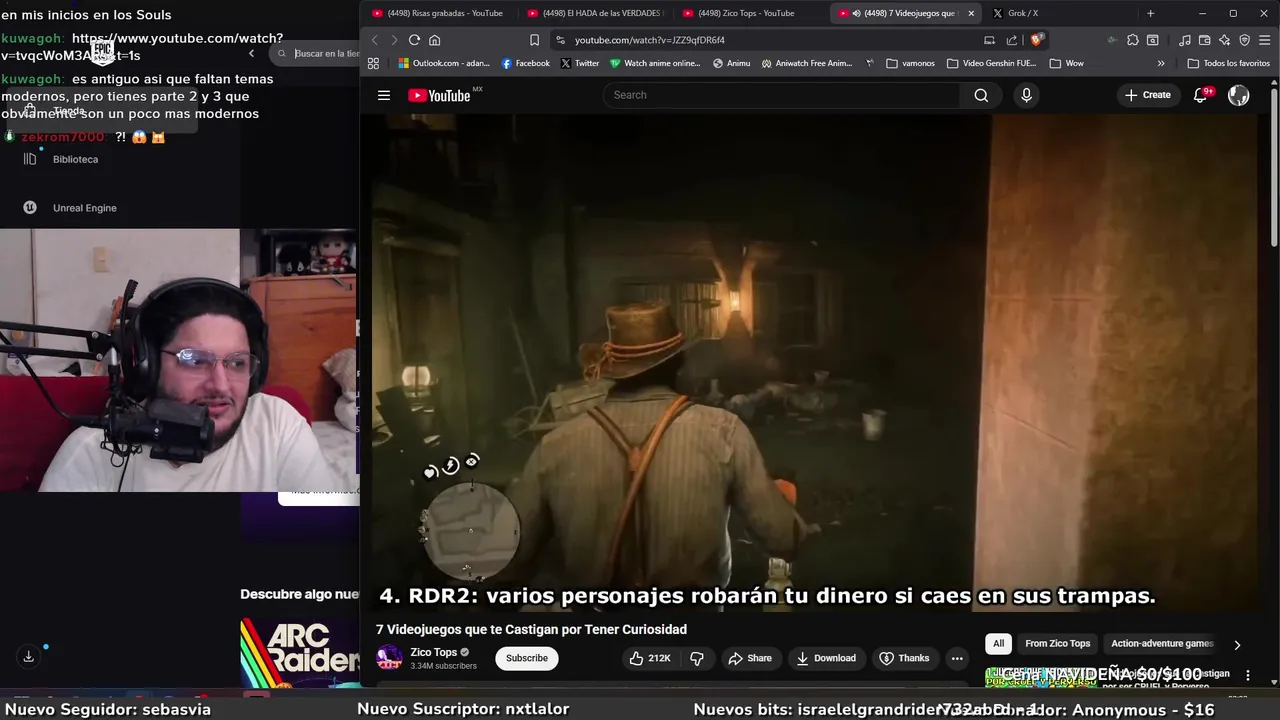Open the vamonos bookmarks folder

coord(910,63)
